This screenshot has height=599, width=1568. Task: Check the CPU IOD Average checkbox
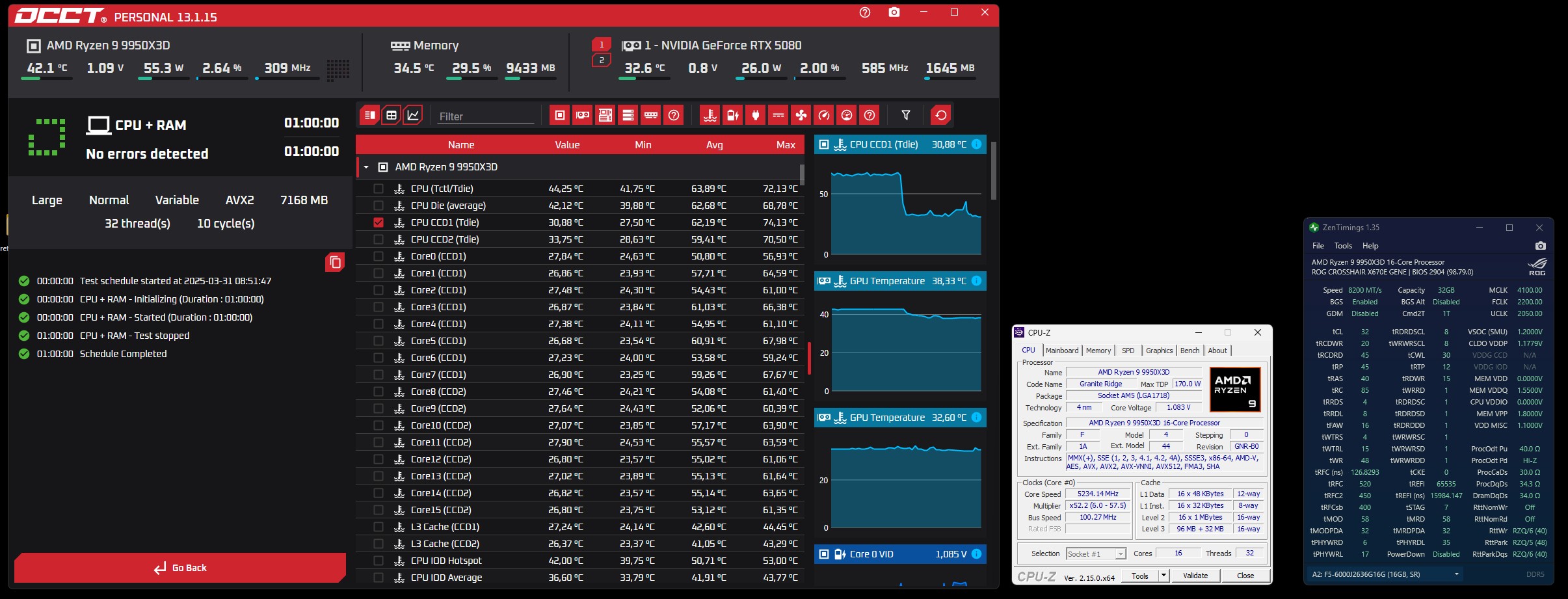click(379, 578)
